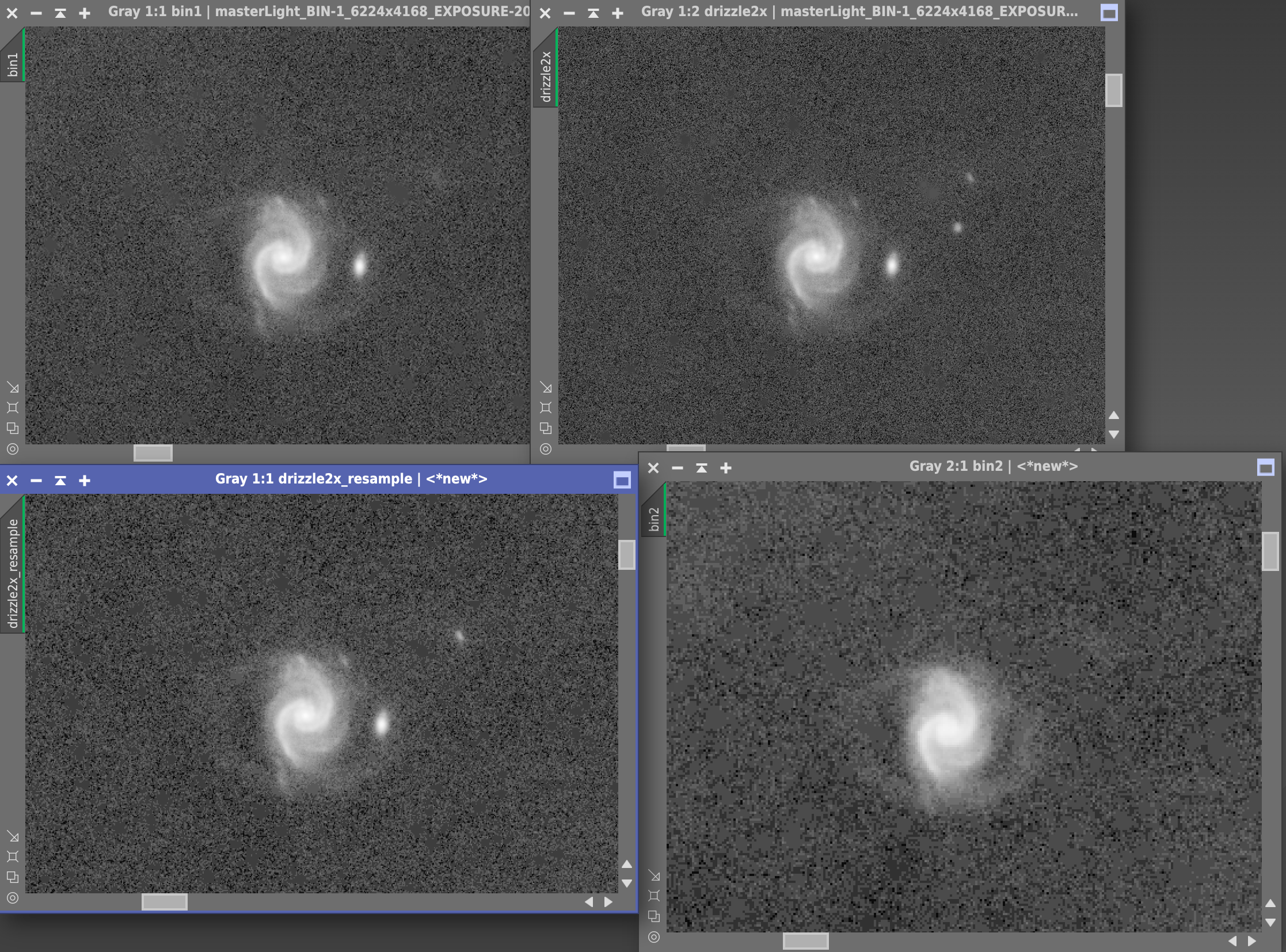This screenshot has width=1286, height=952.
Task: Toggle the maximize box on drizzle2x_resample window
Action: tap(622, 480)
